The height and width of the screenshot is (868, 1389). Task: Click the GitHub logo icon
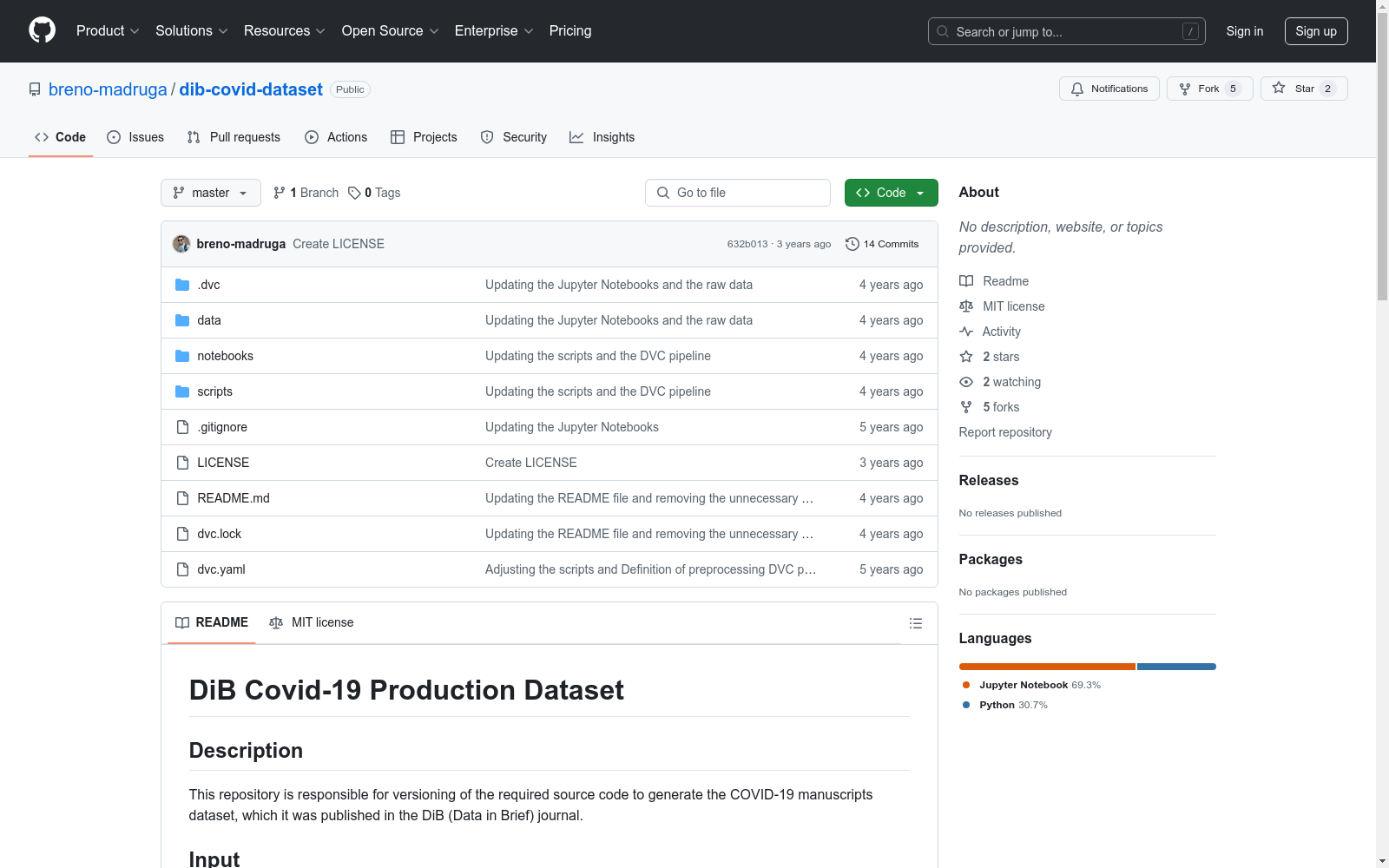point(42,30)
